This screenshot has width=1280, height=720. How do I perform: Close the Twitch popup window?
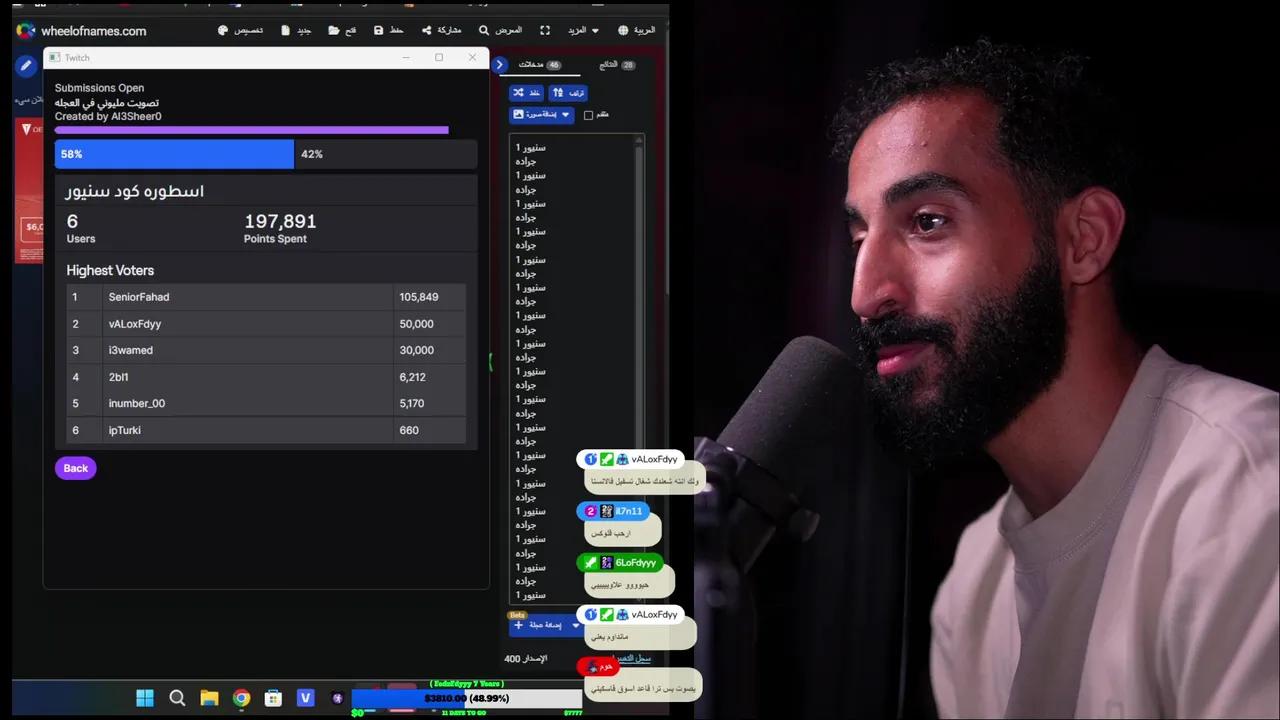pyautogui.click(x=472, y=57)
